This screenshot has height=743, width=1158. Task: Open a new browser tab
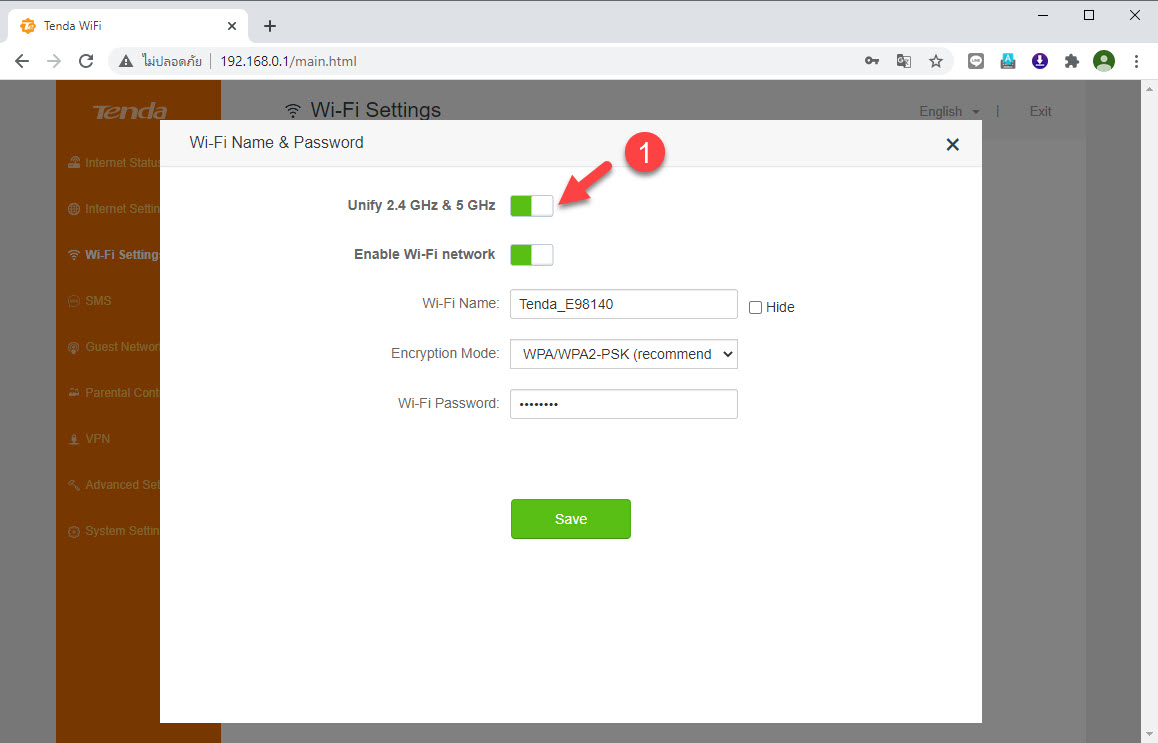point(270,27)
